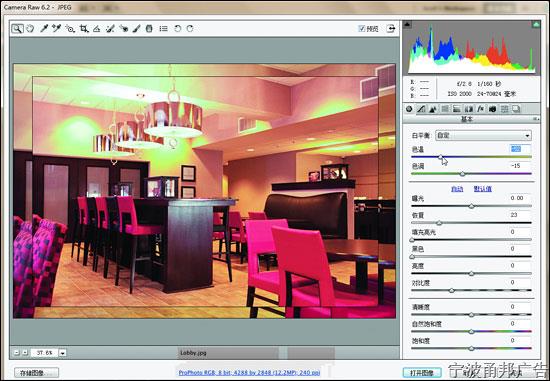The height and width of the screenshot is (381, 550).
Task: Select the Zoom tool in toolbar
Action: 17,28
